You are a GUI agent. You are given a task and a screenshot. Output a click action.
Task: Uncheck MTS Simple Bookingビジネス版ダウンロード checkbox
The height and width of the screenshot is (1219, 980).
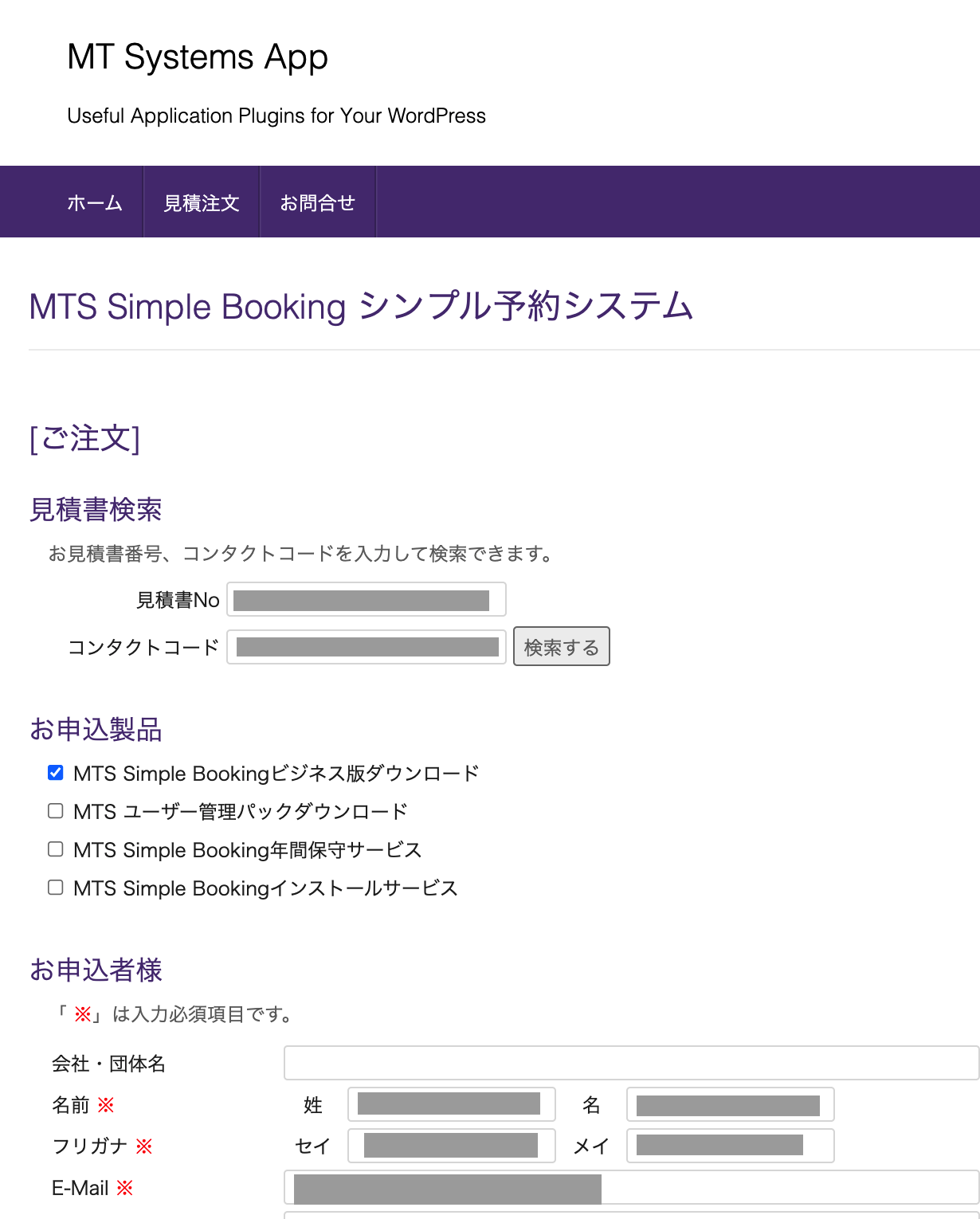click(56, 773)
